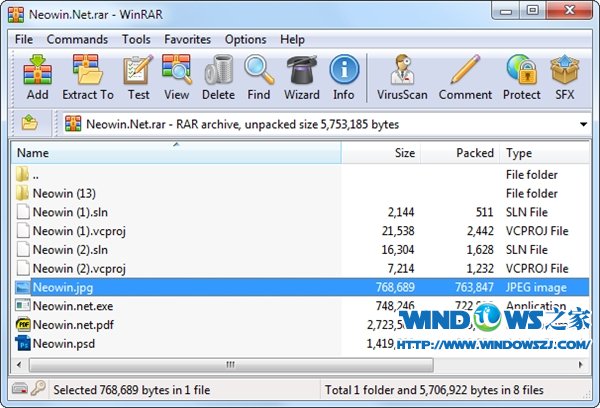Open the View toolbar tool

(x=177, y=76)
